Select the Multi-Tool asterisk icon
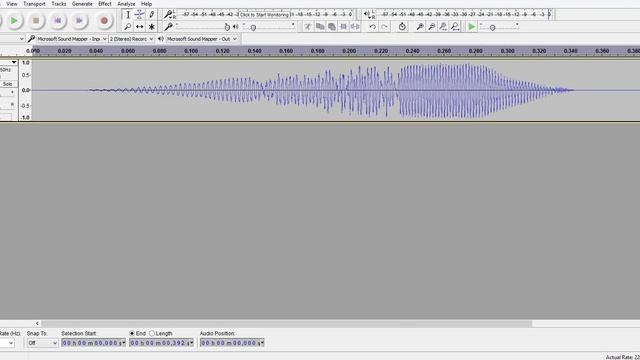The height and width of the screenshot is (360, 640). click(x=151, y=27)
